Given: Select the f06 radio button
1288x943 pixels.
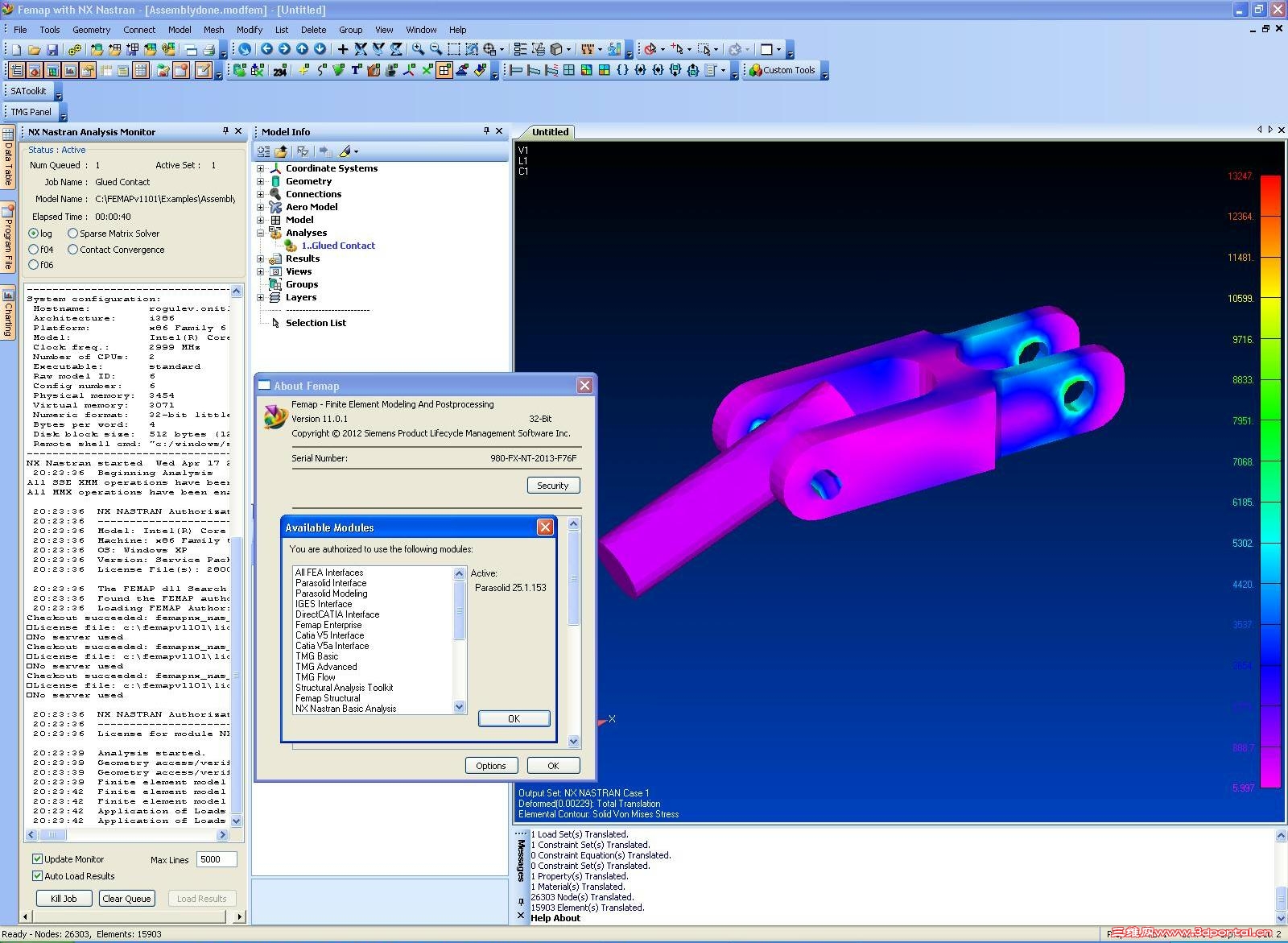Looking at the screenshot, I should pos(34,265).
